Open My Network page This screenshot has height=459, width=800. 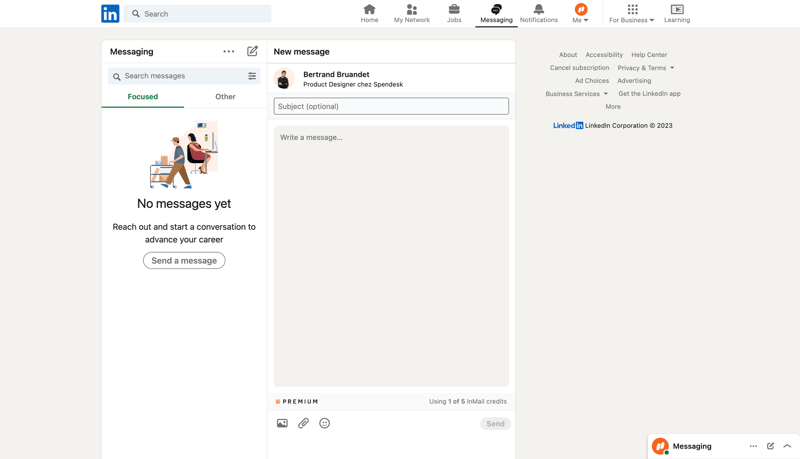[412, 14]
